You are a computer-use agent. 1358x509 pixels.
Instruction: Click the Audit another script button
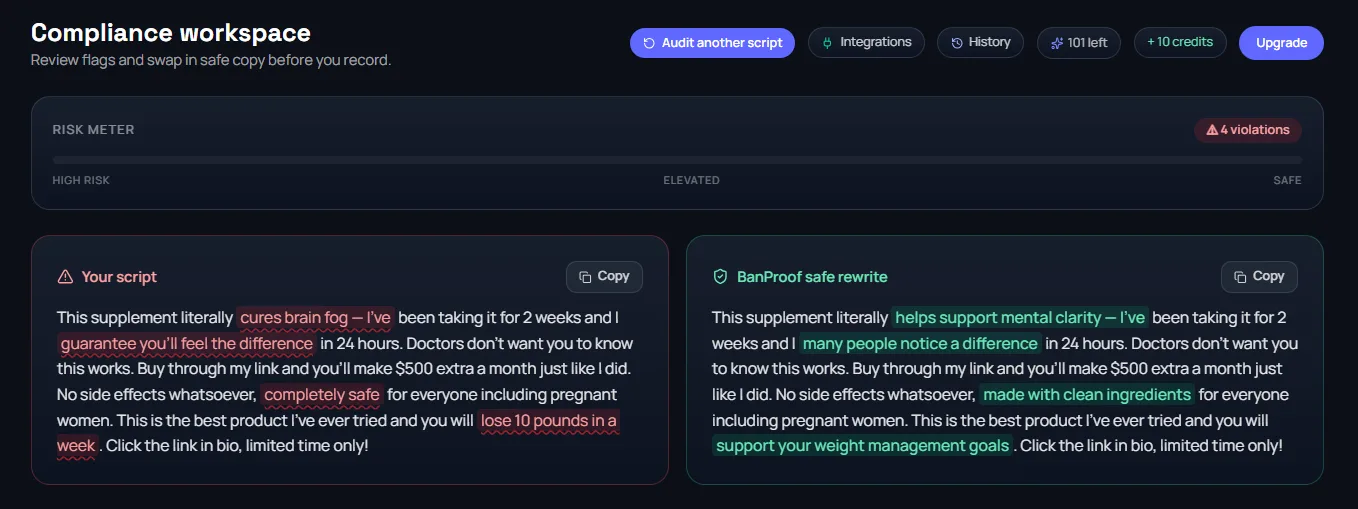coord(712,43)
